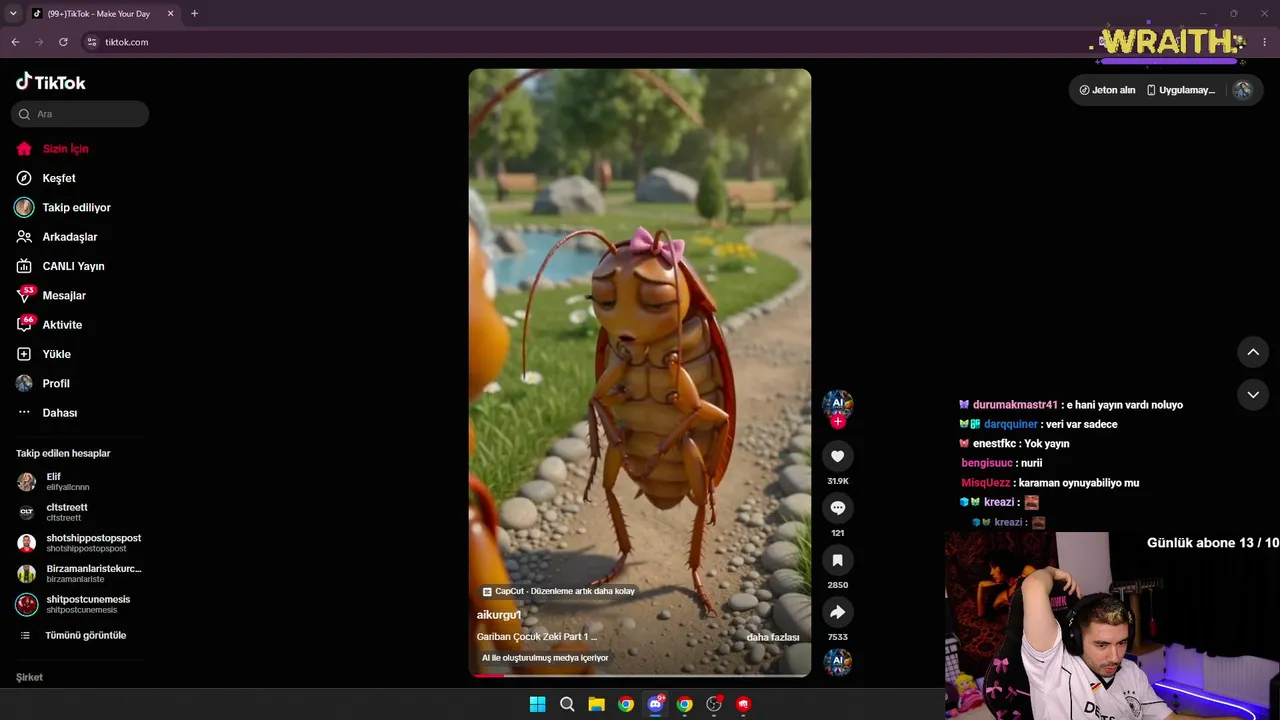1280x720 pixels.
Task: Go to the next video with the down arrow
Action: point(1253,395)
